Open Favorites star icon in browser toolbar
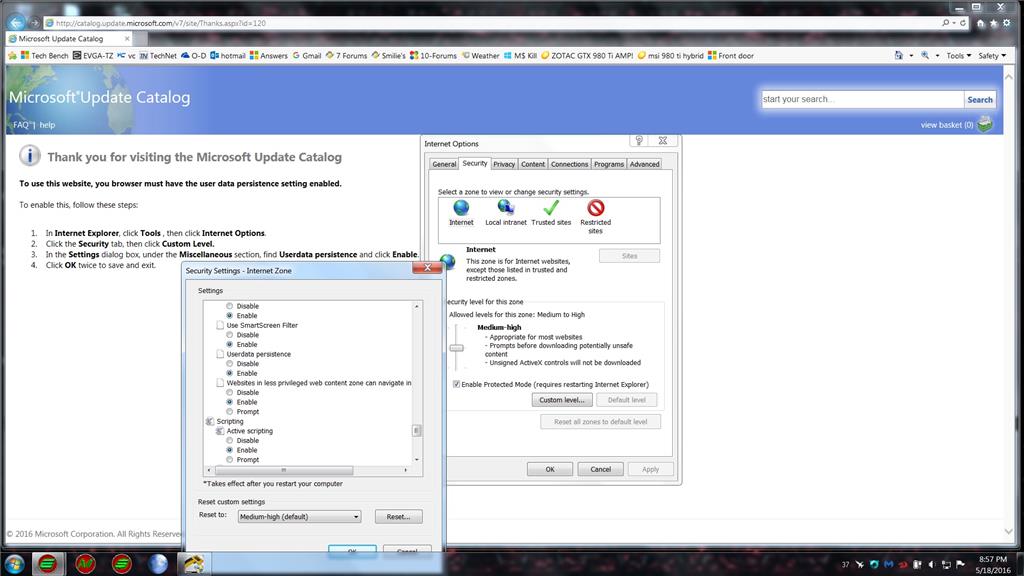This screenshot has width=1024, height=576. tap(993, 23)
